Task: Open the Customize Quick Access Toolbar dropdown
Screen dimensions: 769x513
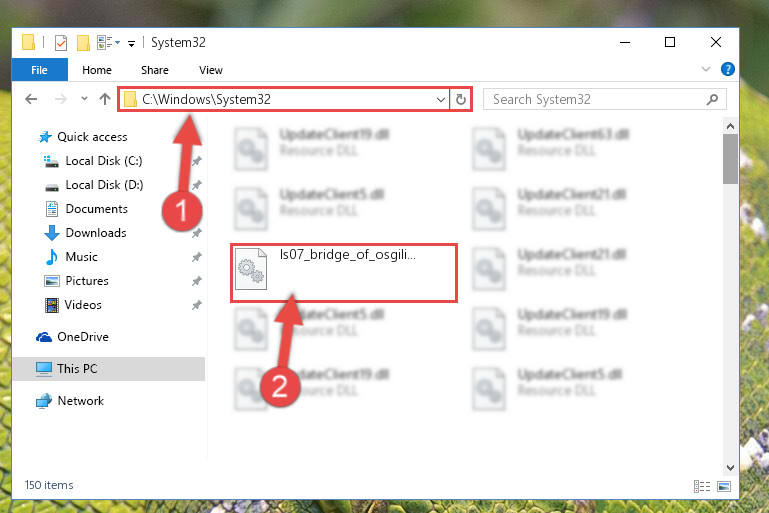Action: [131, 44]
